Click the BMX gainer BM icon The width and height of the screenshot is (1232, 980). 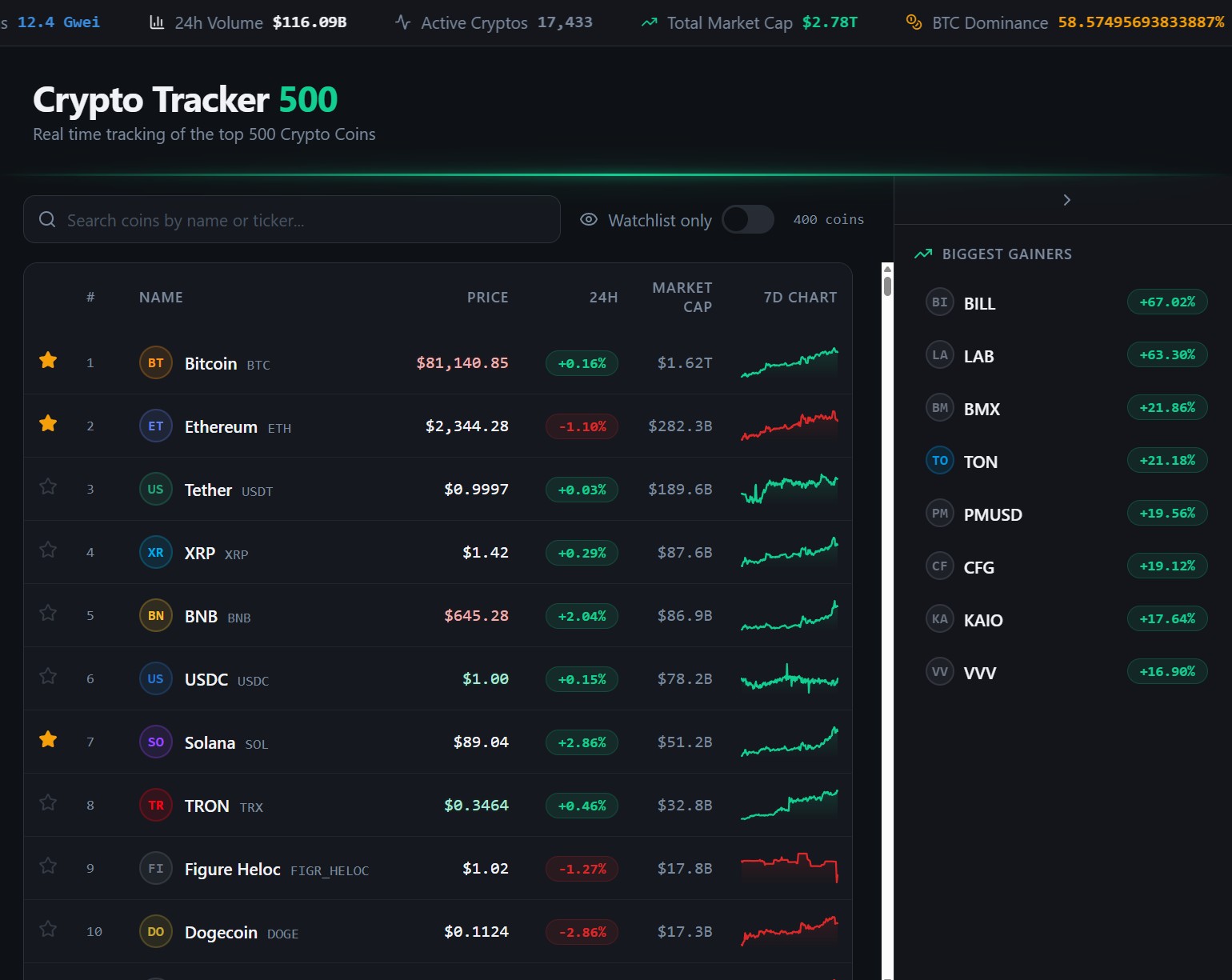tap(940, 407)
